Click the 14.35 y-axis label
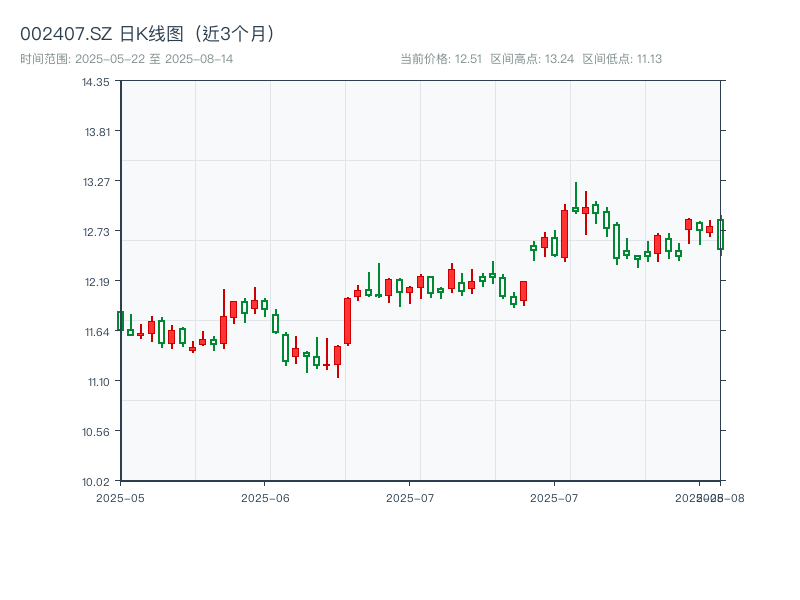The image size is (800, 600). 96,82
